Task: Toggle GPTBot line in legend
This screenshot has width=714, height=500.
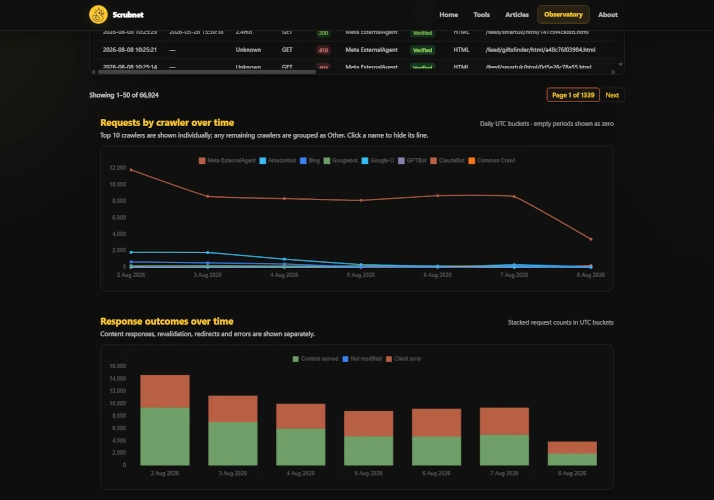Action: (x=412, y=160)
